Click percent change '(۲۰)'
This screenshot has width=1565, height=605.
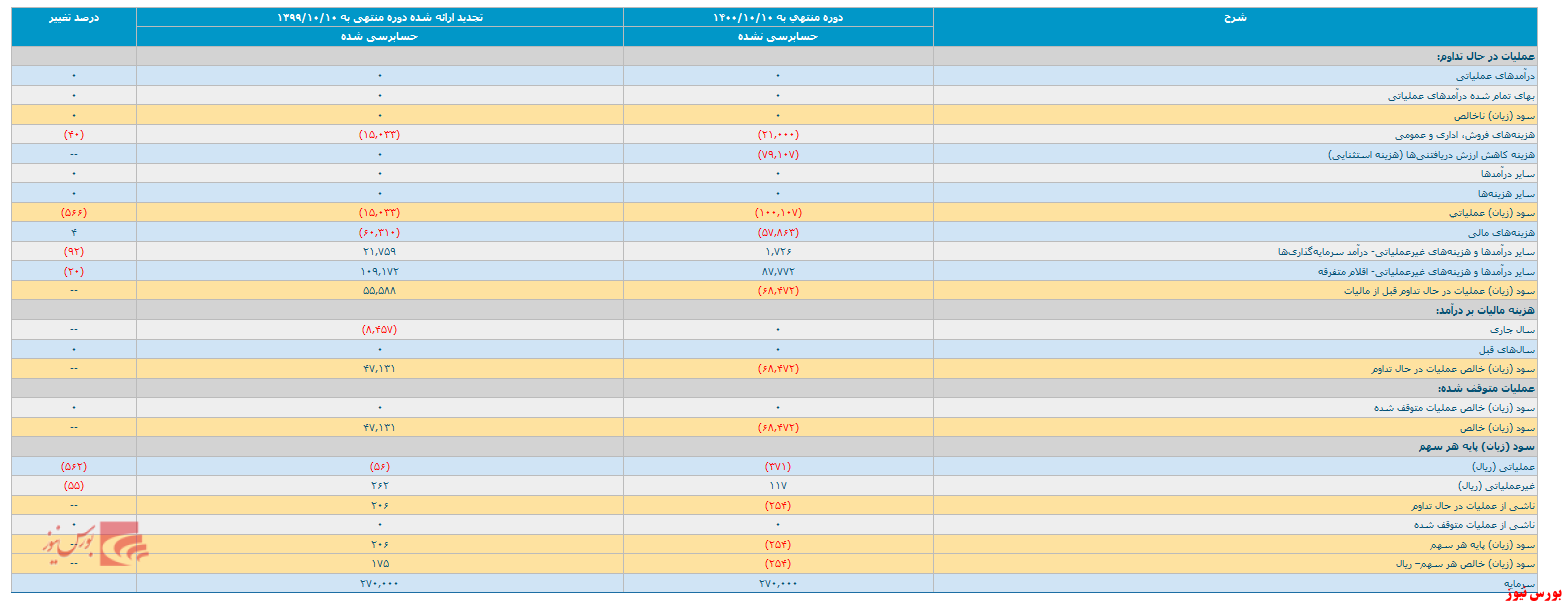point(74,271)
